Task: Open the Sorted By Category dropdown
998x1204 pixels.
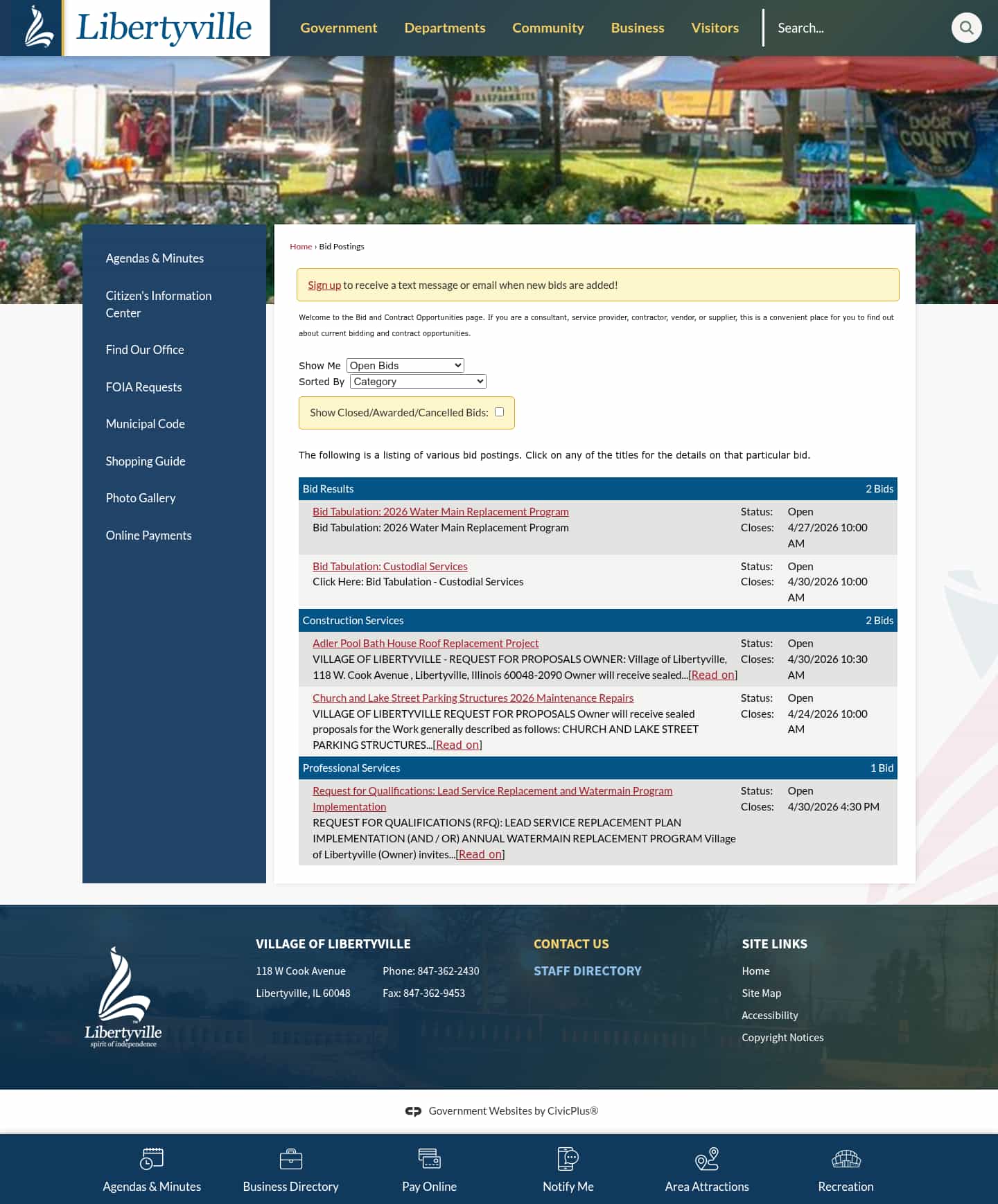Action: click(418, 381)
